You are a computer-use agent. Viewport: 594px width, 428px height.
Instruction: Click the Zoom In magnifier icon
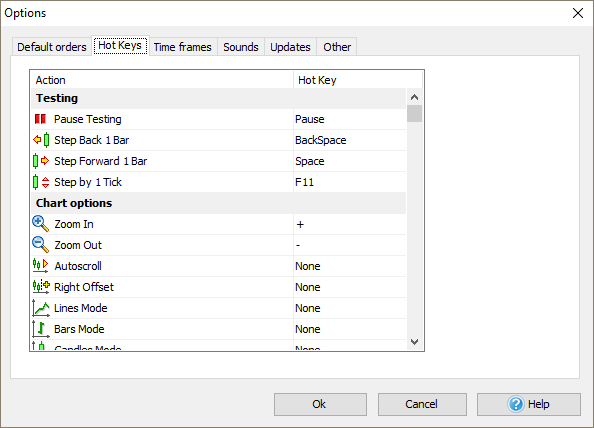click(41, 224)
